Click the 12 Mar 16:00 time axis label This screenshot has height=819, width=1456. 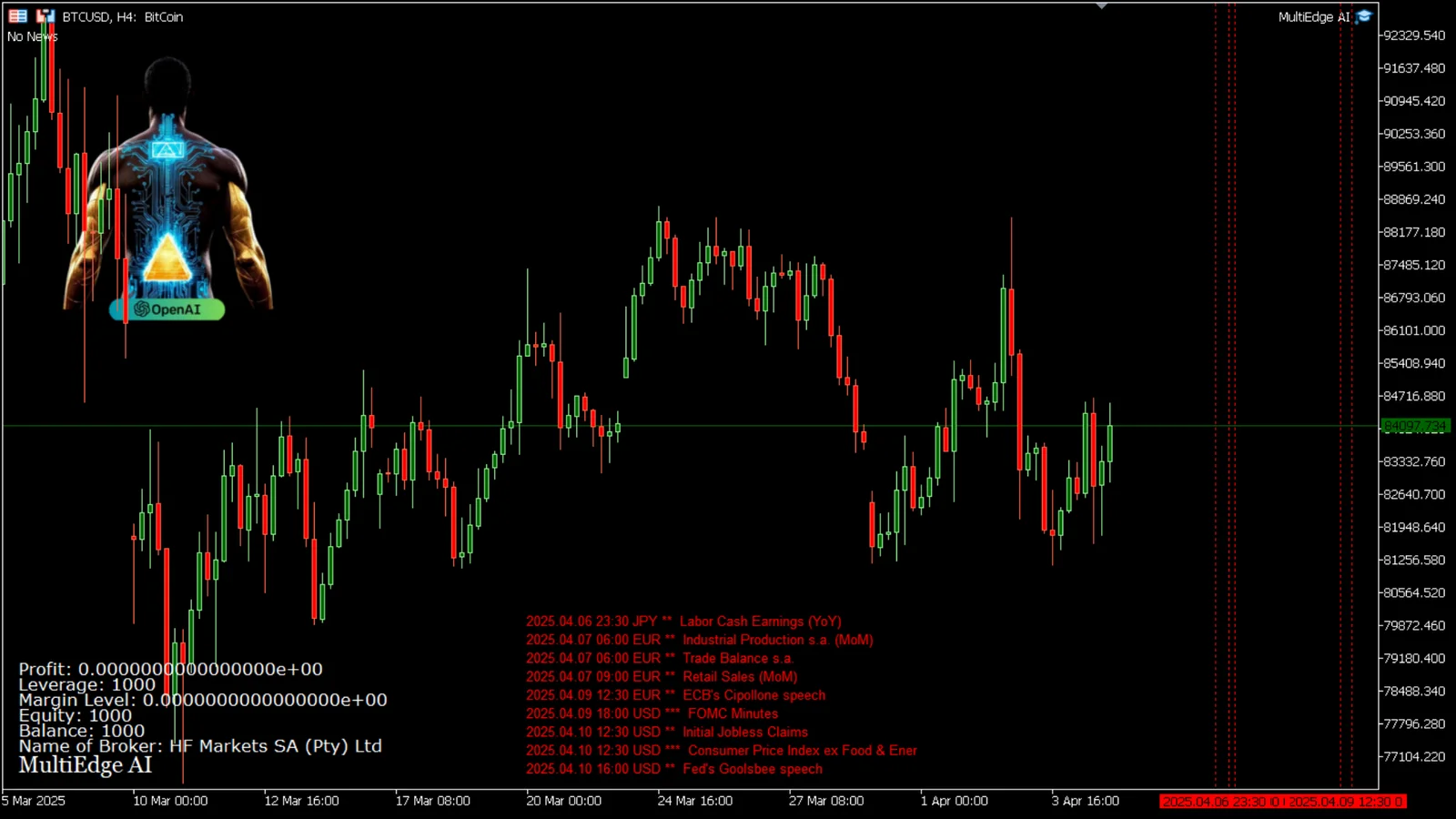301,801
